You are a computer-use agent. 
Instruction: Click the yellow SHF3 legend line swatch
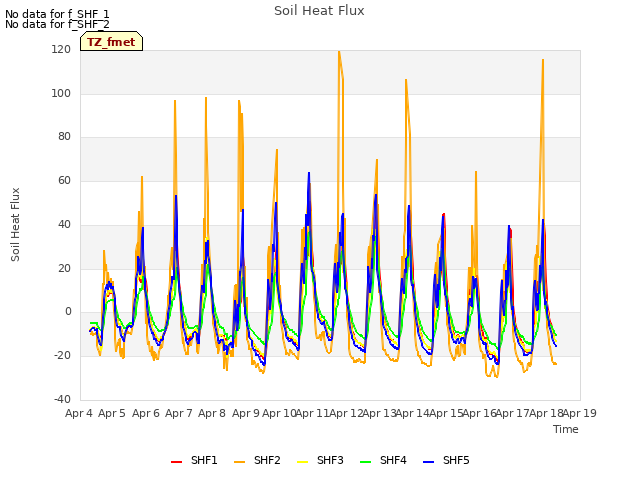click(302, 462)
